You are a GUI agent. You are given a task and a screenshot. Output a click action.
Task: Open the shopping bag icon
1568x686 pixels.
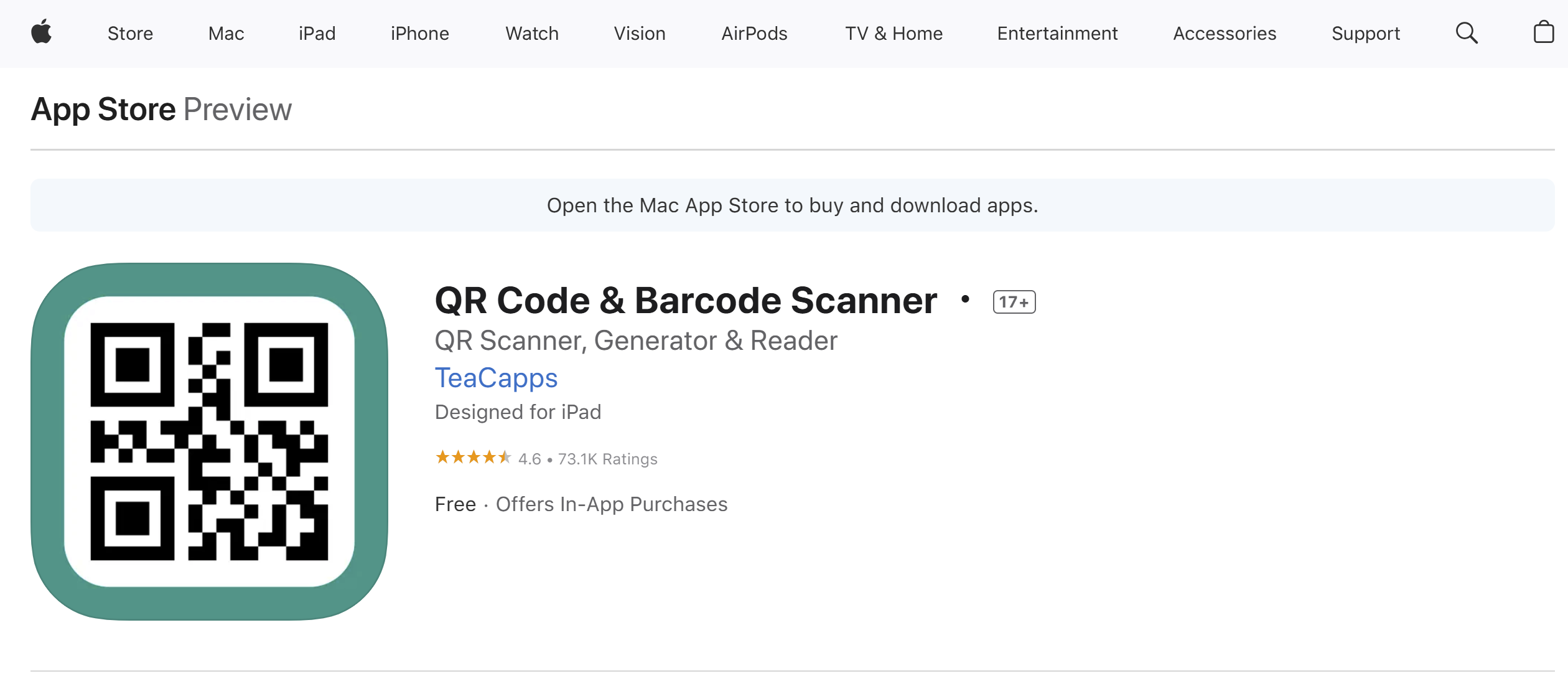click(1544, 32)
